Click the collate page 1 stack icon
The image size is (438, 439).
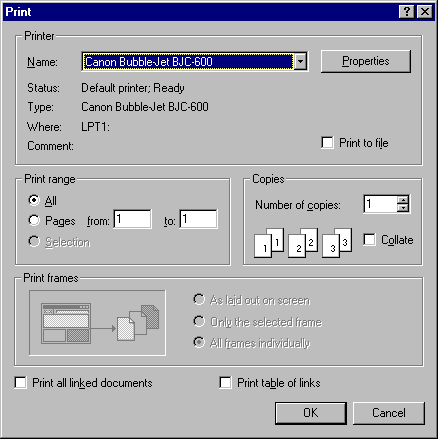coord(269,243)
